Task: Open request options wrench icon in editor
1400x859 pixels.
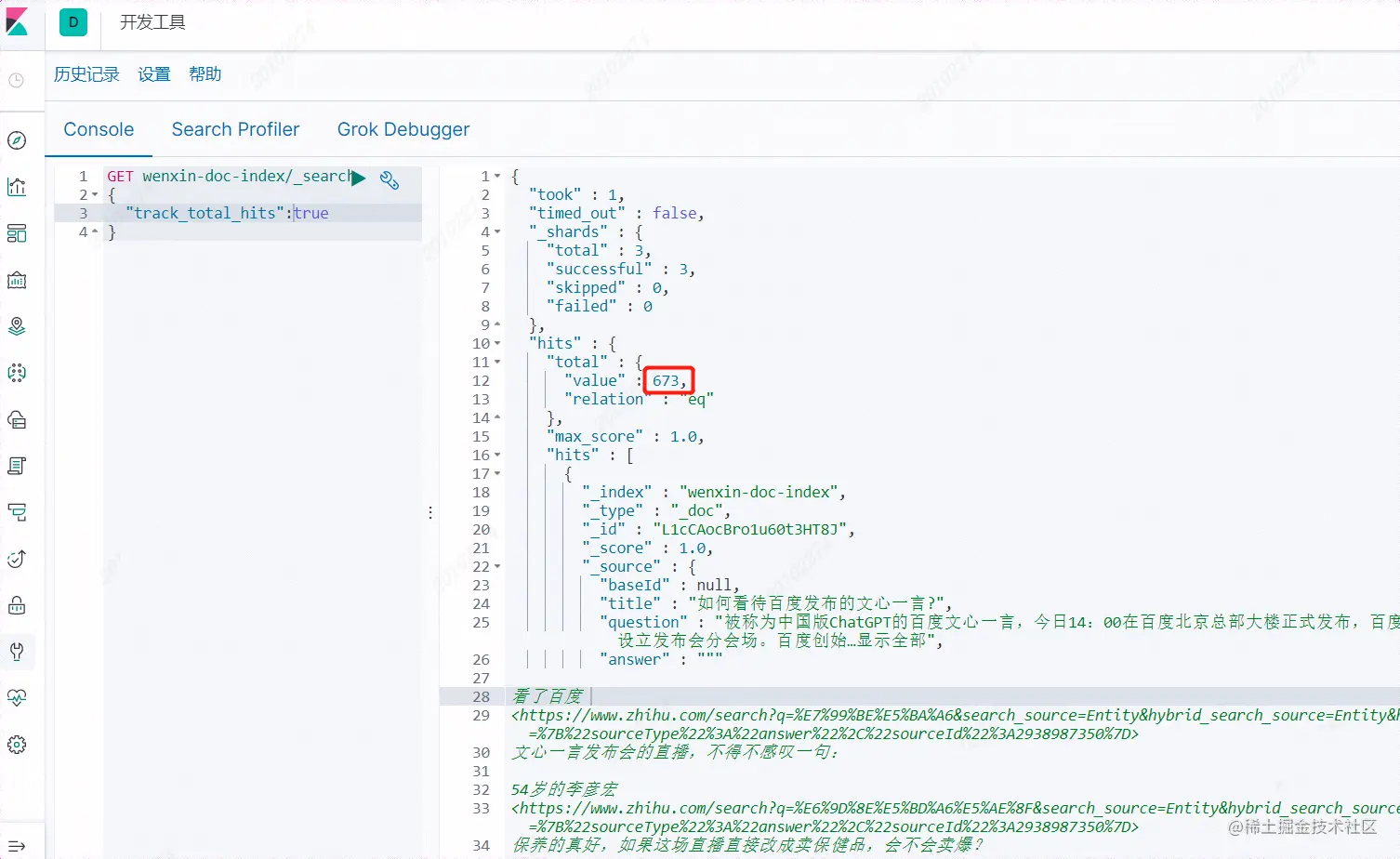Action: pyautogui.click(x=390, y=179)
